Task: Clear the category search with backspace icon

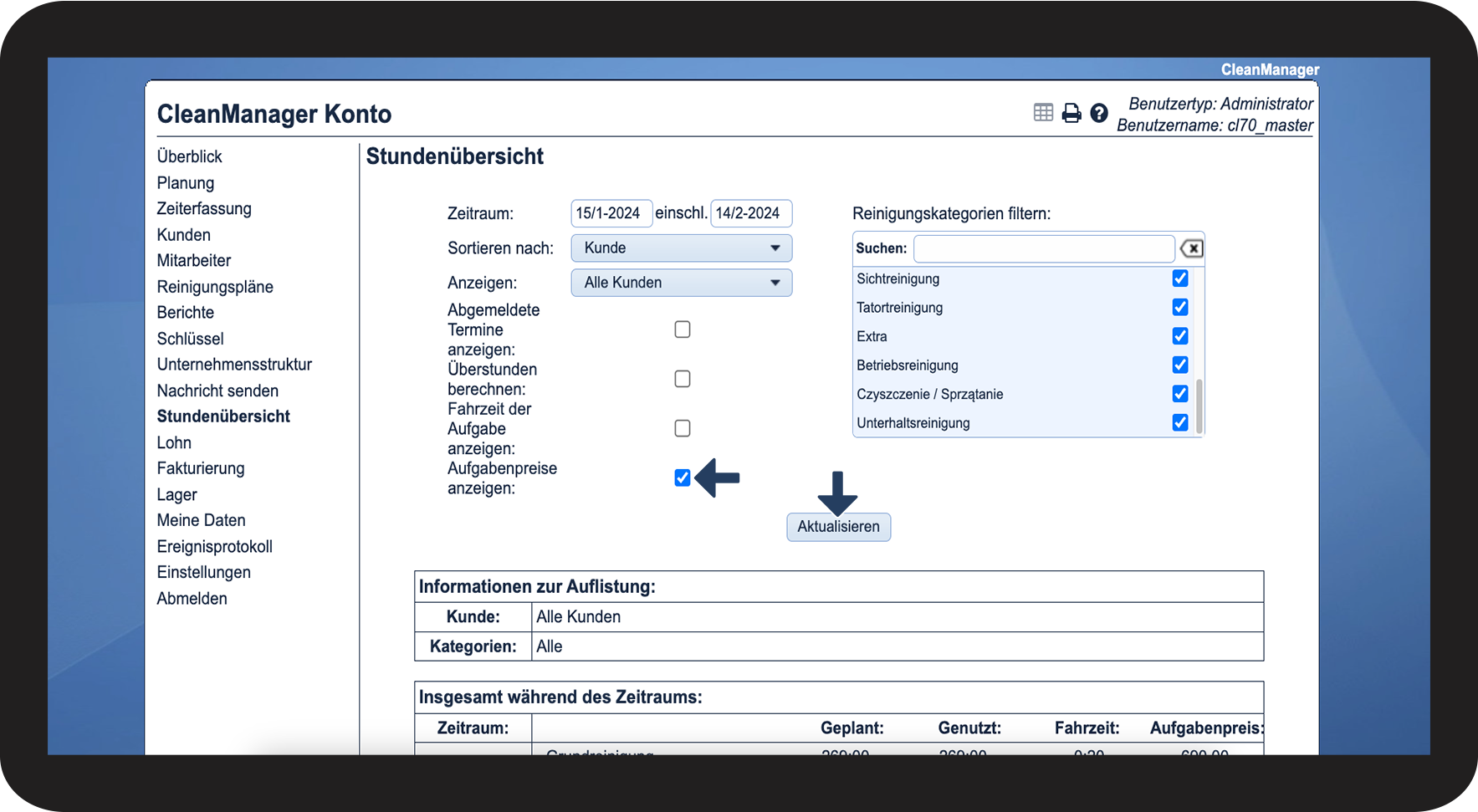Action: [x=1191, y=248]
